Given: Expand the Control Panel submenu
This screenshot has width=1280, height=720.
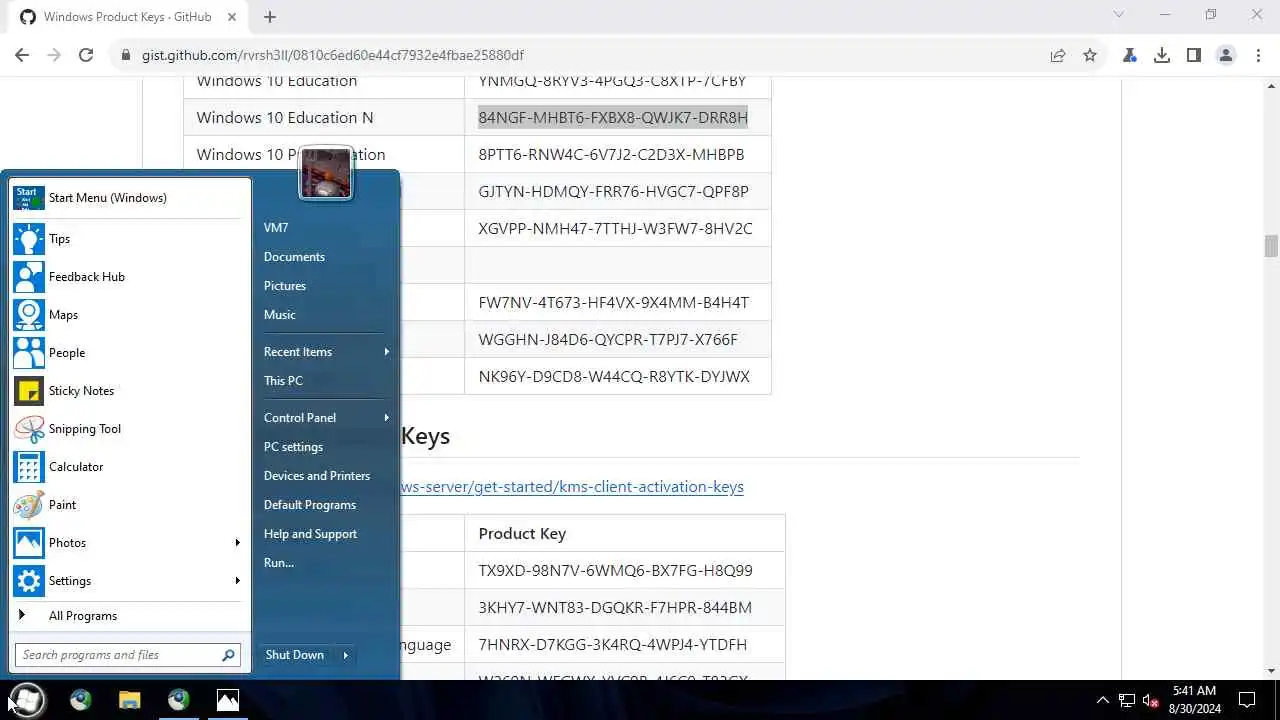Looking at the screenshot, I should (x=386, y=418).
